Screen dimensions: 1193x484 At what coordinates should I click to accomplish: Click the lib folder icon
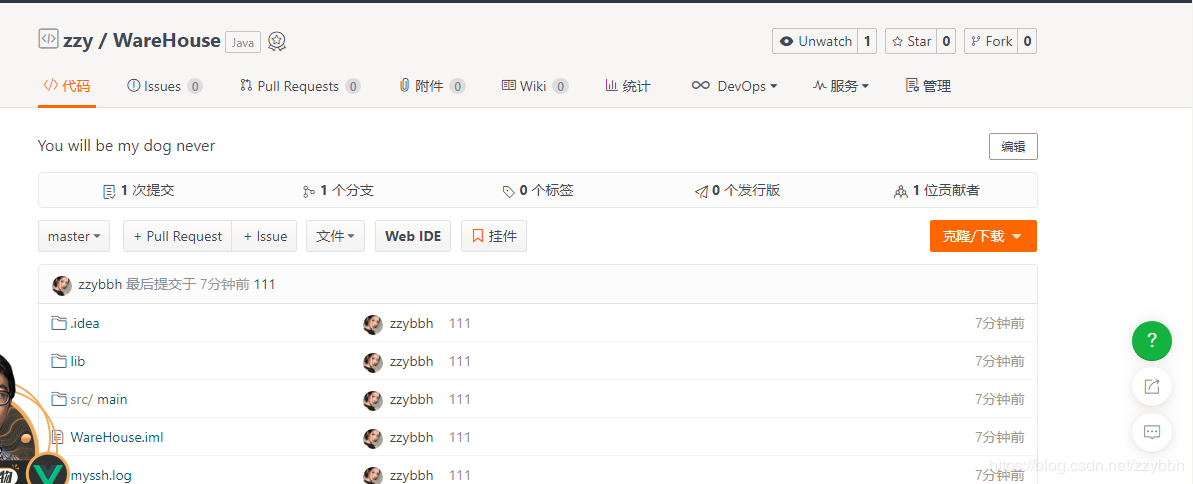click(59, 361)
